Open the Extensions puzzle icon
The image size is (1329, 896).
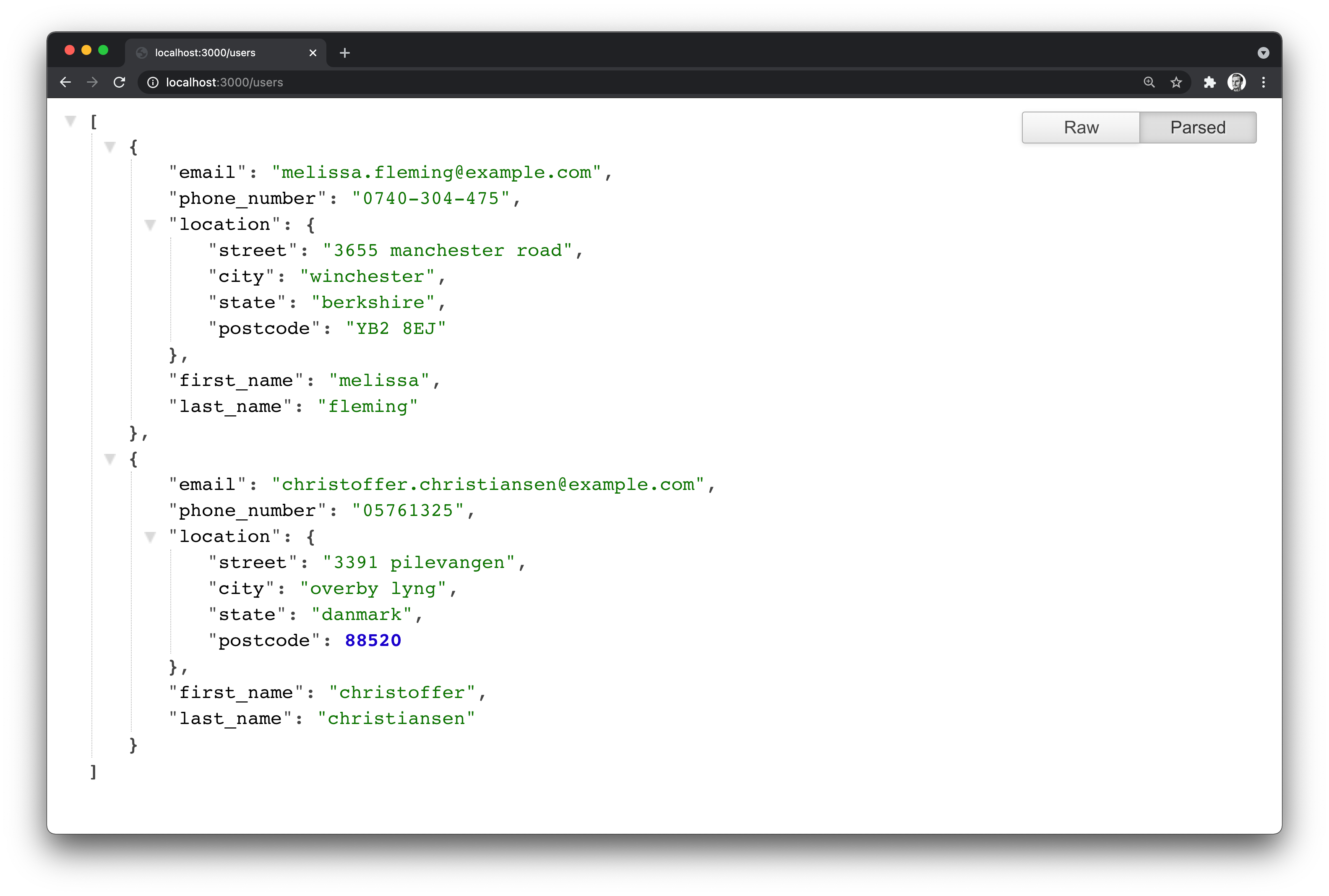click(x=1209, y=82)
